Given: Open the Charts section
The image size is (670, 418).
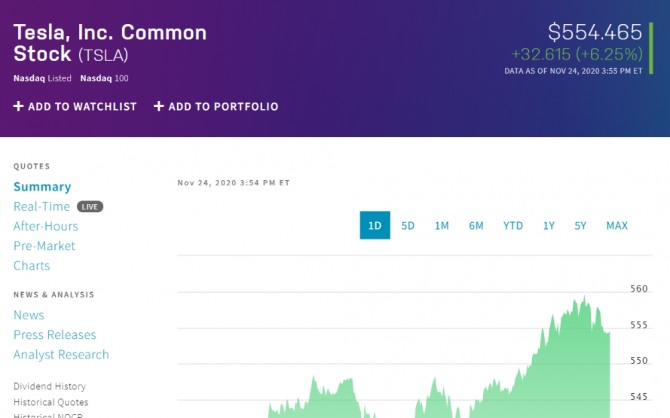Looking at the screenshot, I should (x=31, y=266).
